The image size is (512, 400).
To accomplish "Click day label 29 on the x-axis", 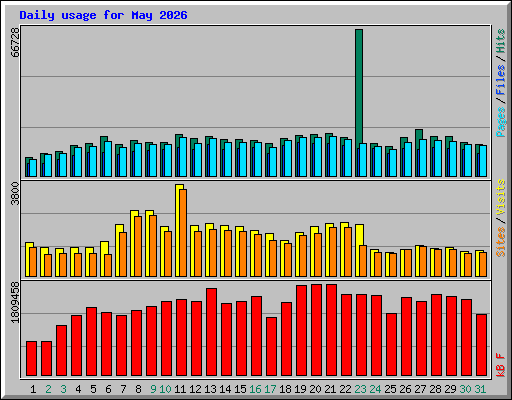I will click(450, 389).
